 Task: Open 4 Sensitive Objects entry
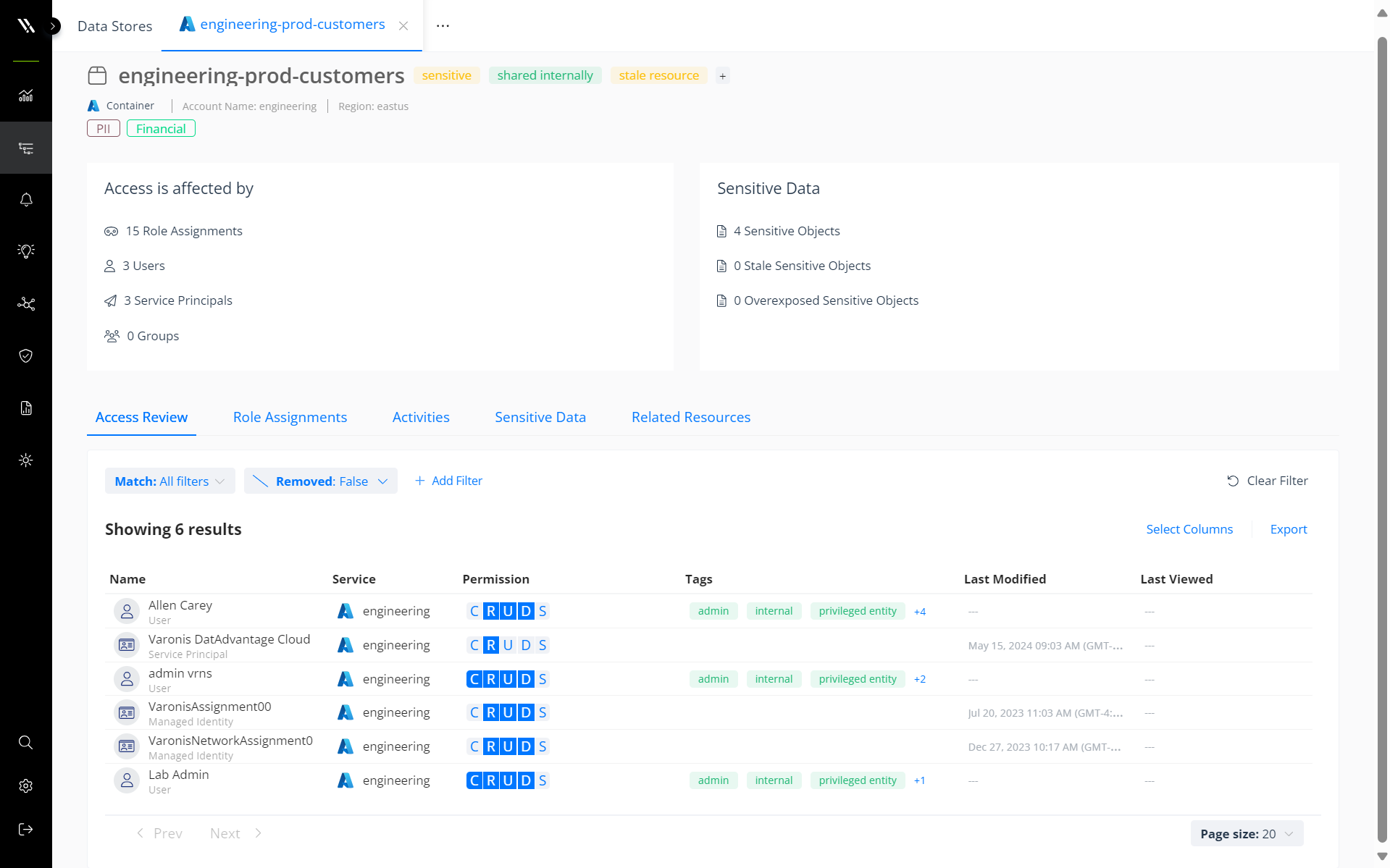coord(779,231)
